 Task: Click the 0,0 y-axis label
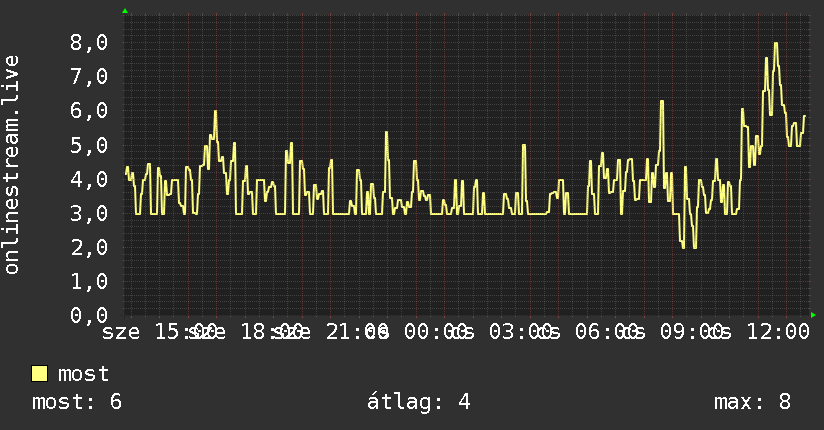point(89,315)
